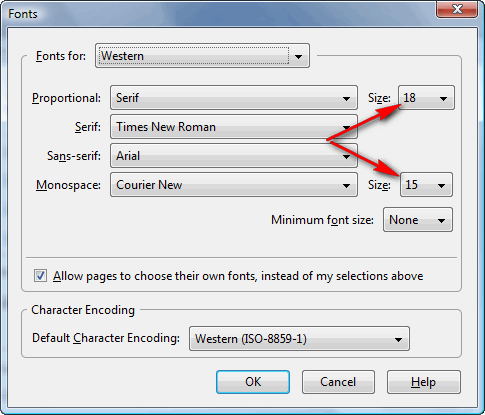Click the Proportional label

66,98
